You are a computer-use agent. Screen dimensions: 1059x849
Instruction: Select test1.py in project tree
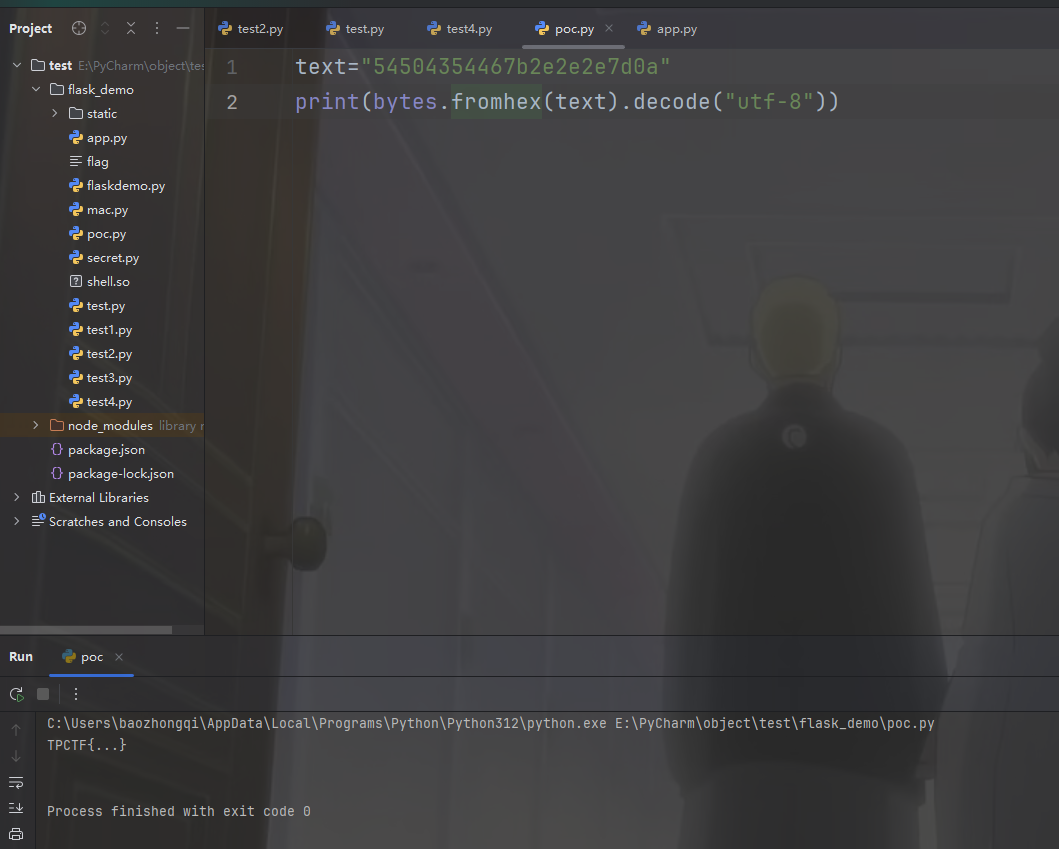[x=109, y=330]
